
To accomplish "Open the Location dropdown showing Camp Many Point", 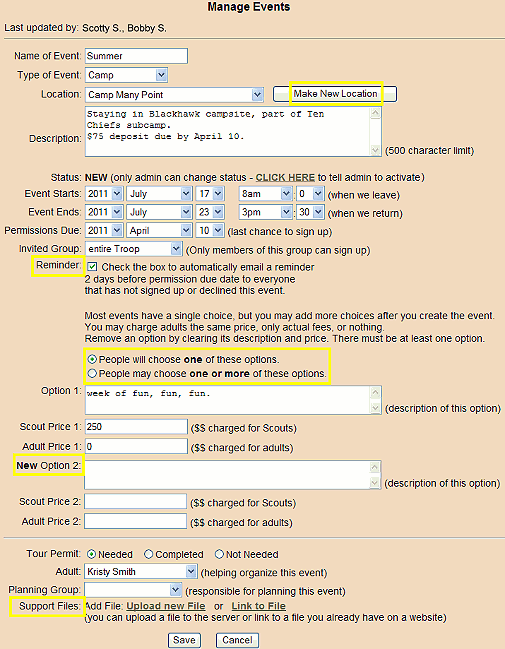I will (174, 95).
